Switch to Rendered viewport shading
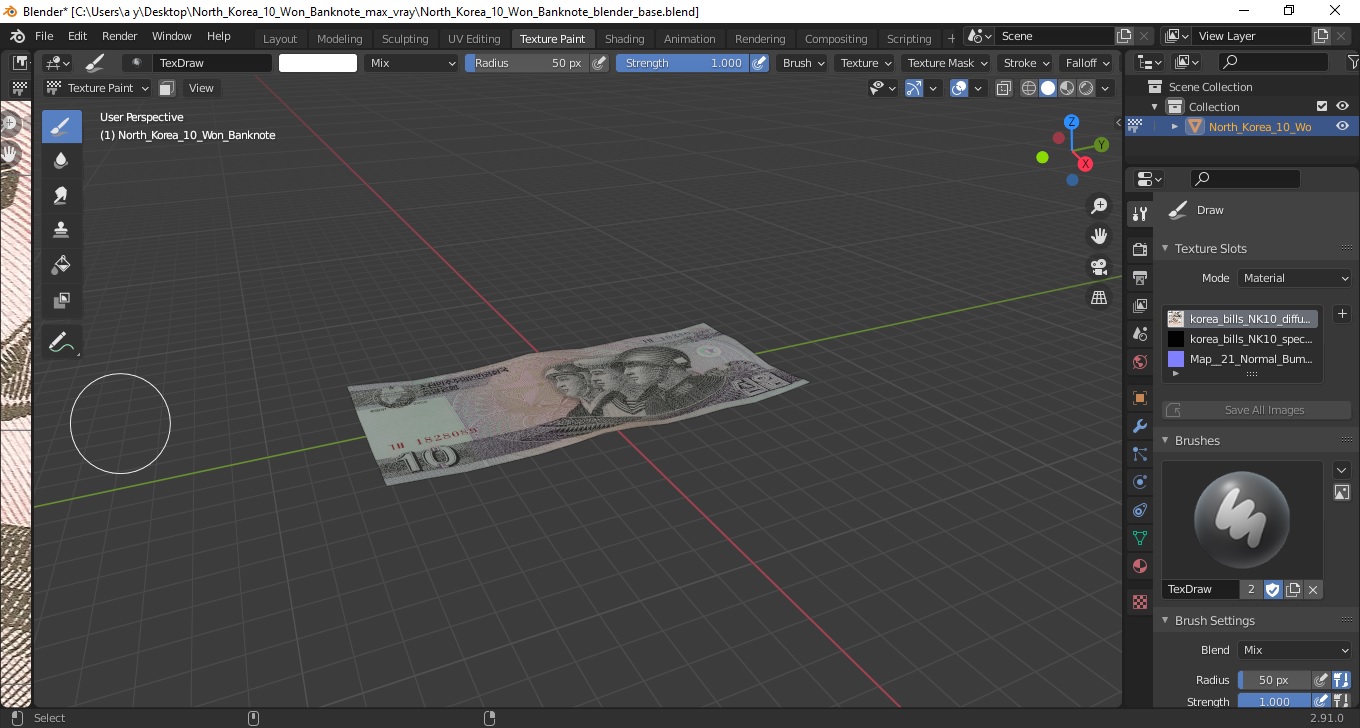Screen dimensions: 1360x728 tap(1086, 88)
